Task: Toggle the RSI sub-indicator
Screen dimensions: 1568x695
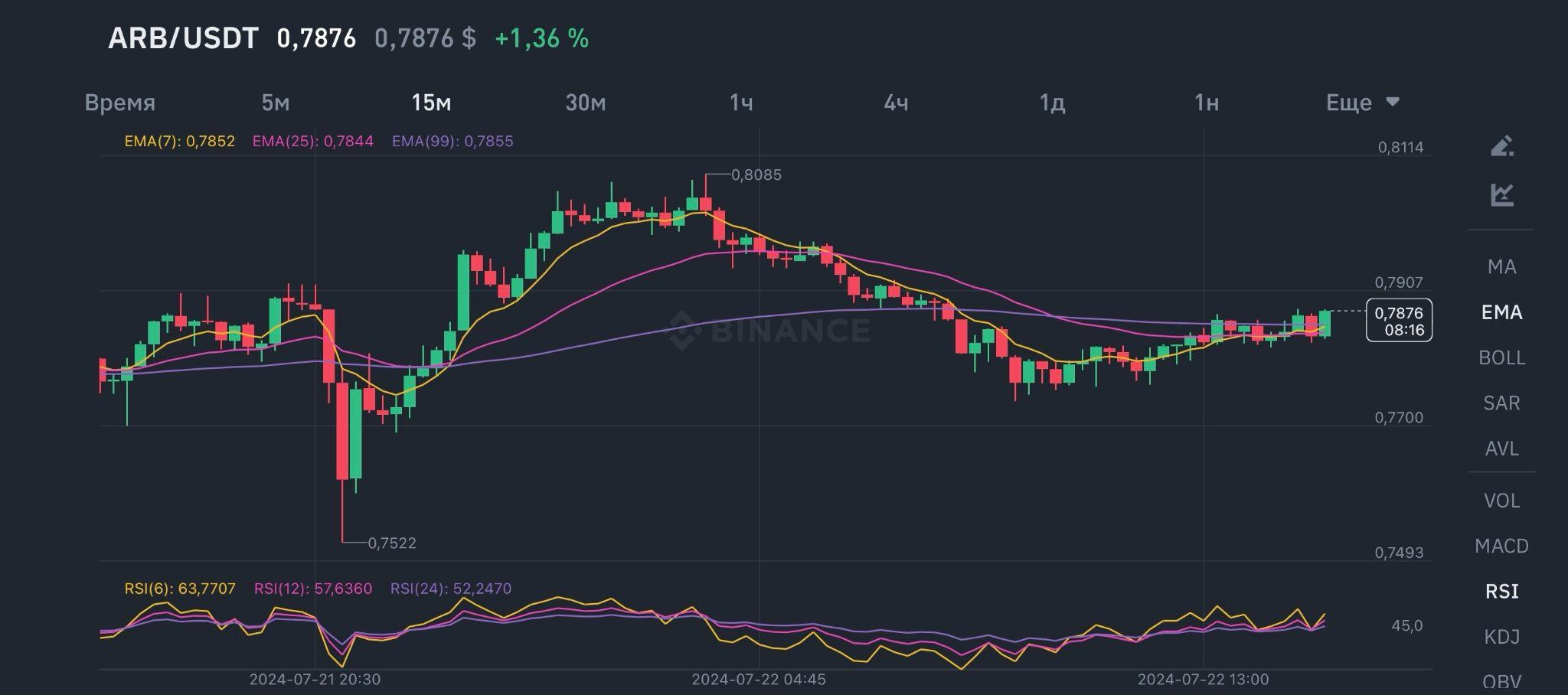Action: (1502, 591)
